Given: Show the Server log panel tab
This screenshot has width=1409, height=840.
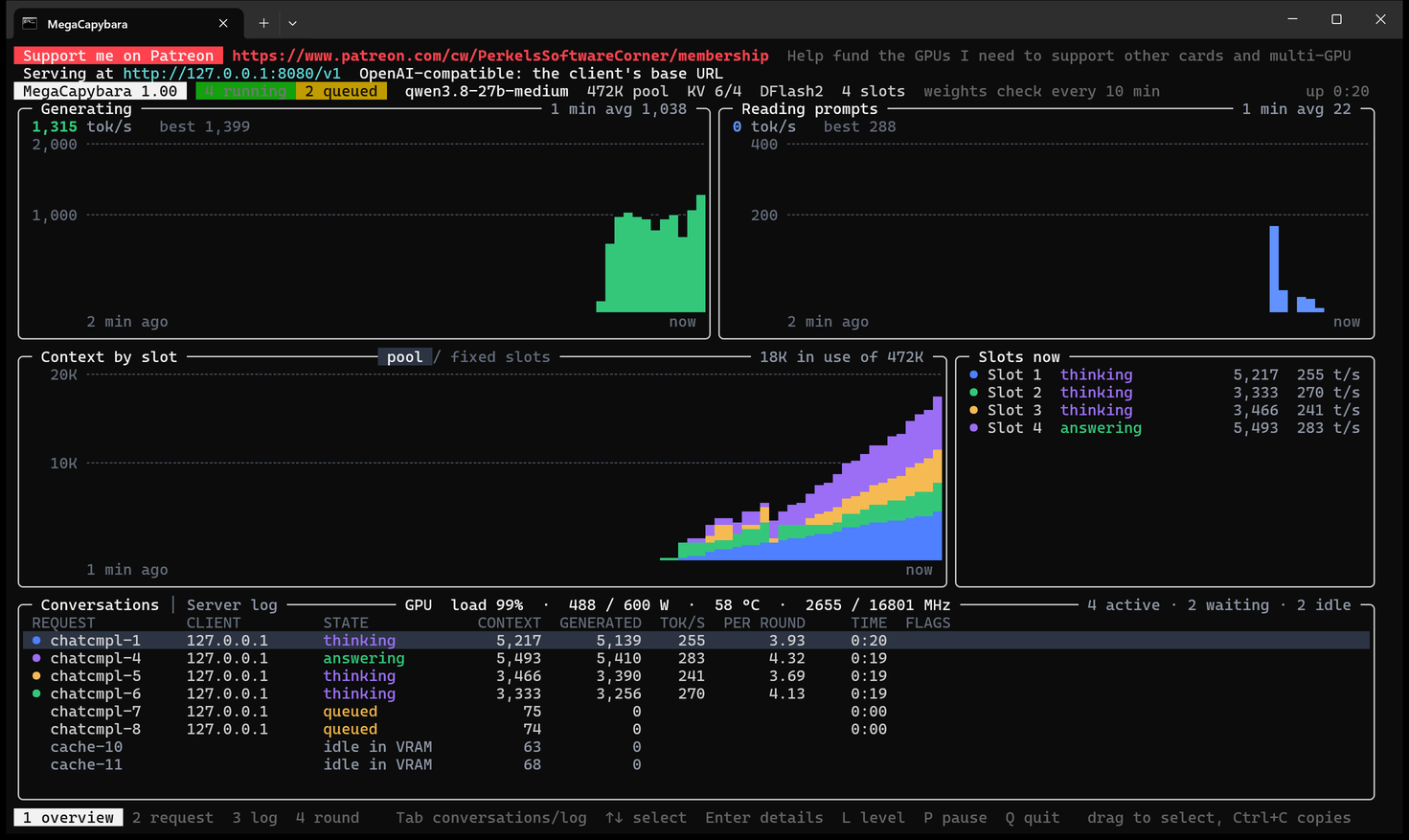Looking at the screenshot, I should (x=232, y=605).
